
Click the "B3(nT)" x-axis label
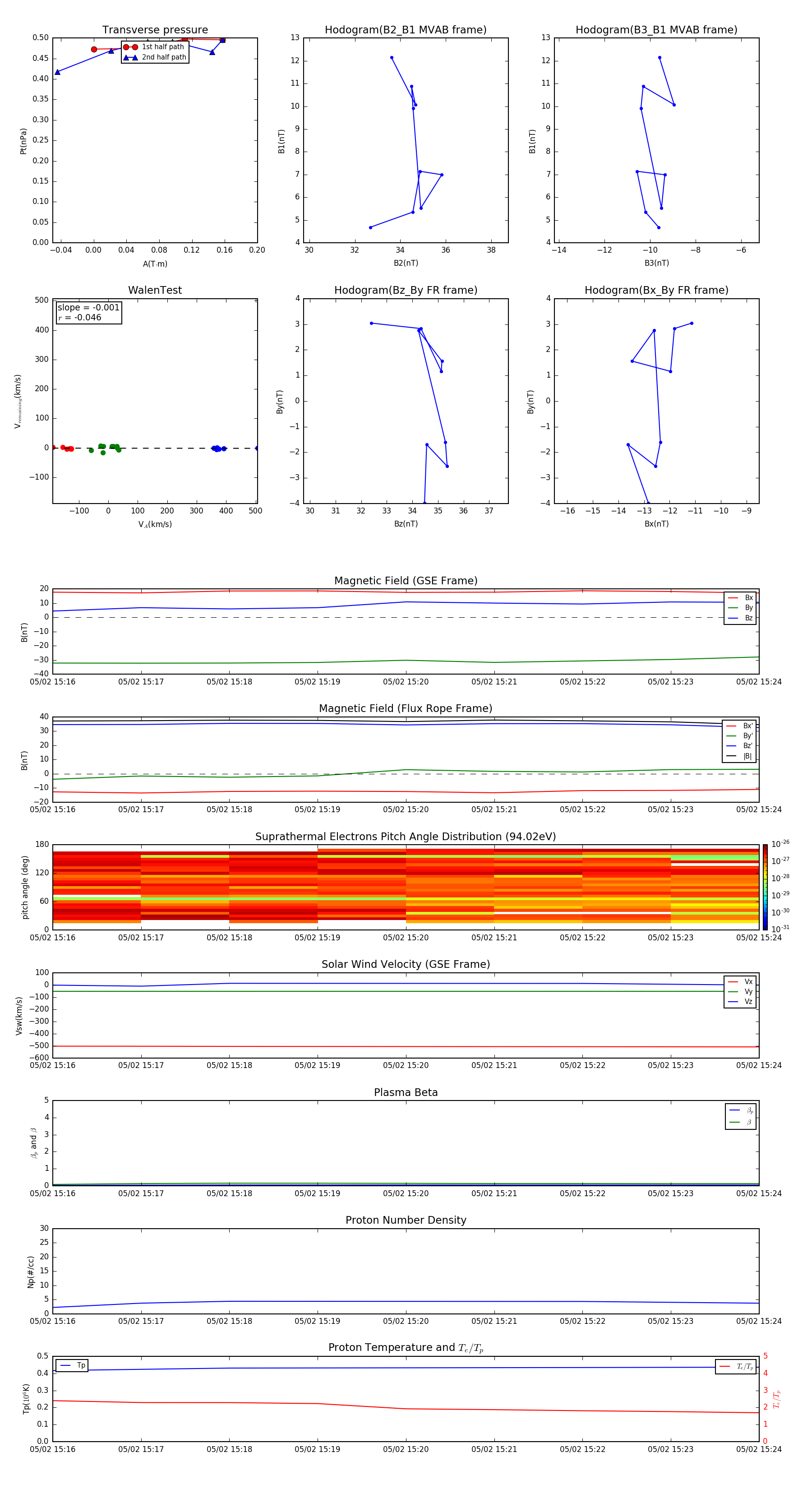pos(656,264)
